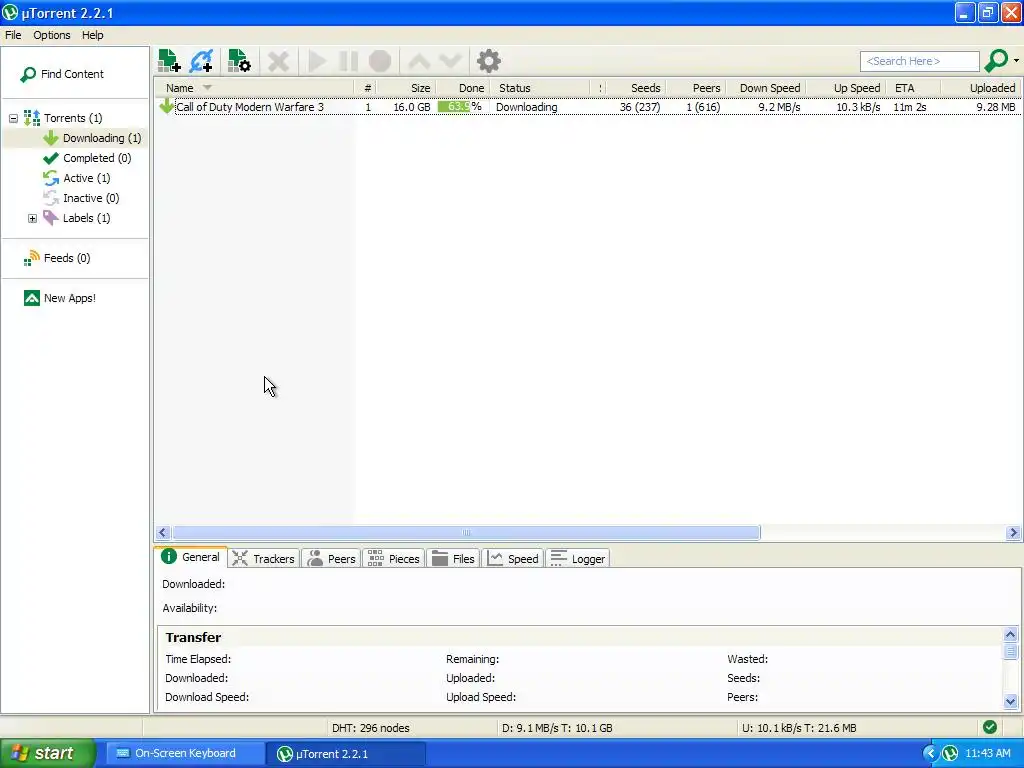Switch to the Pieces tab
Image resolution: width=1024 pixels, height=768 pixels.
pos(394,559)
